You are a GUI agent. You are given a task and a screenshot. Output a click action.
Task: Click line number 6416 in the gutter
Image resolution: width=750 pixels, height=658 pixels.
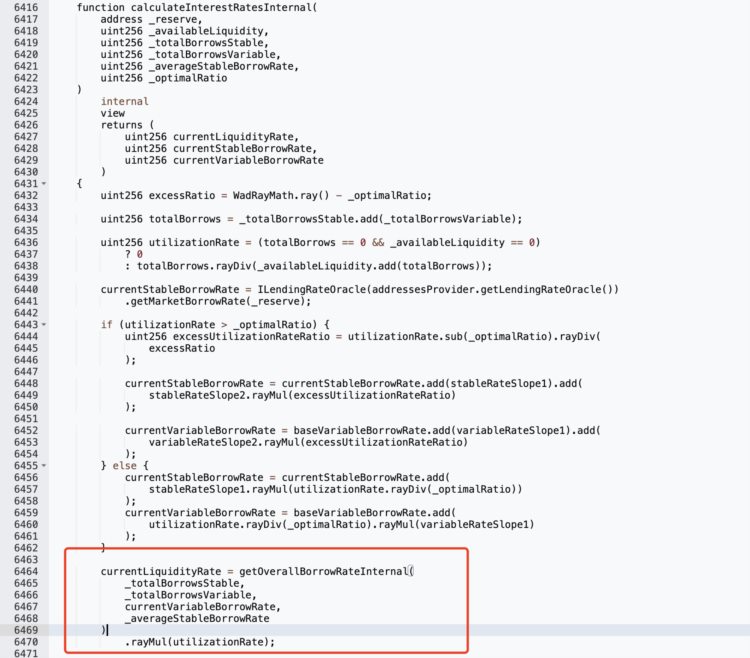26,8
